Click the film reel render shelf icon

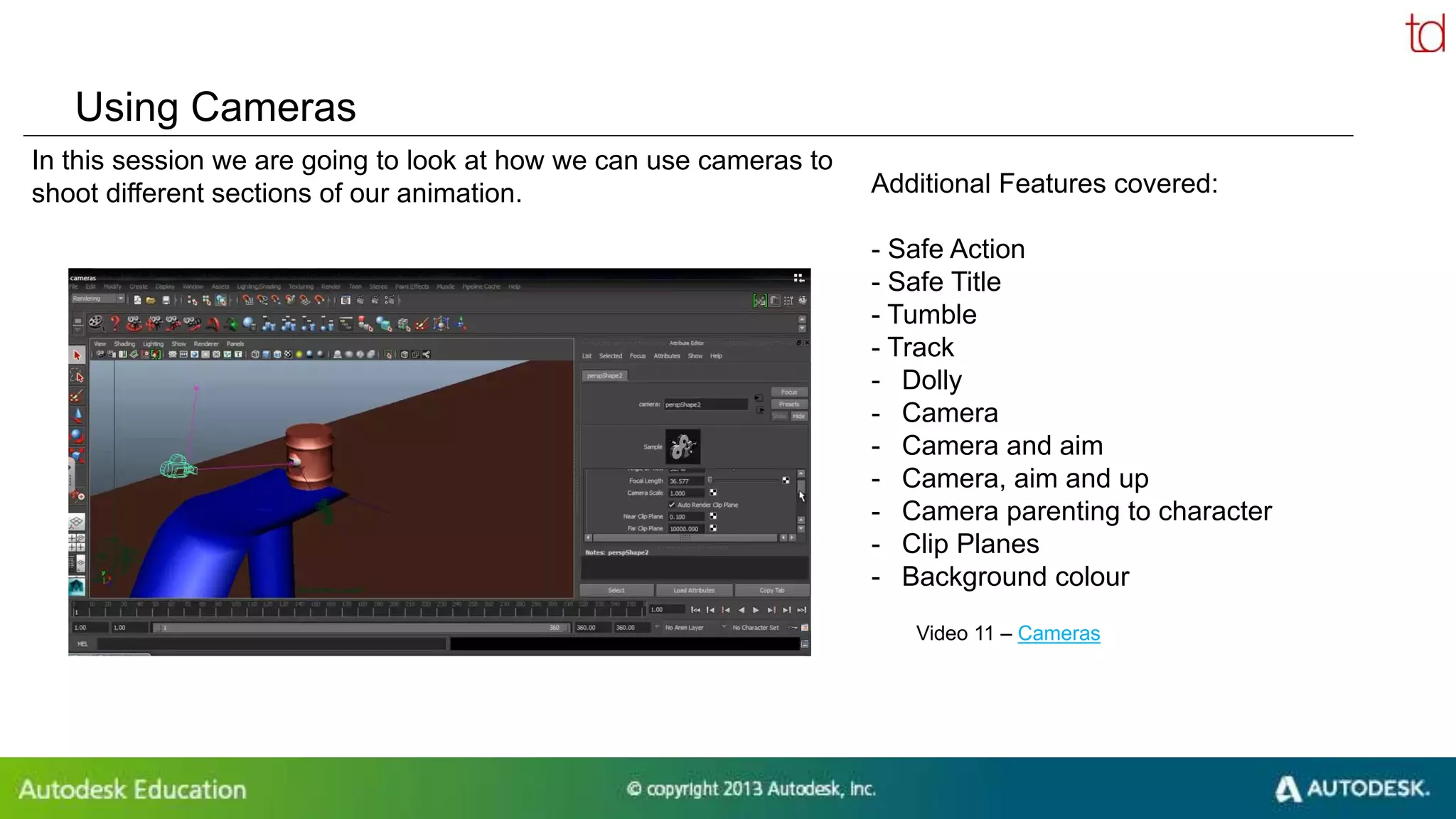(x=95, y=324)
